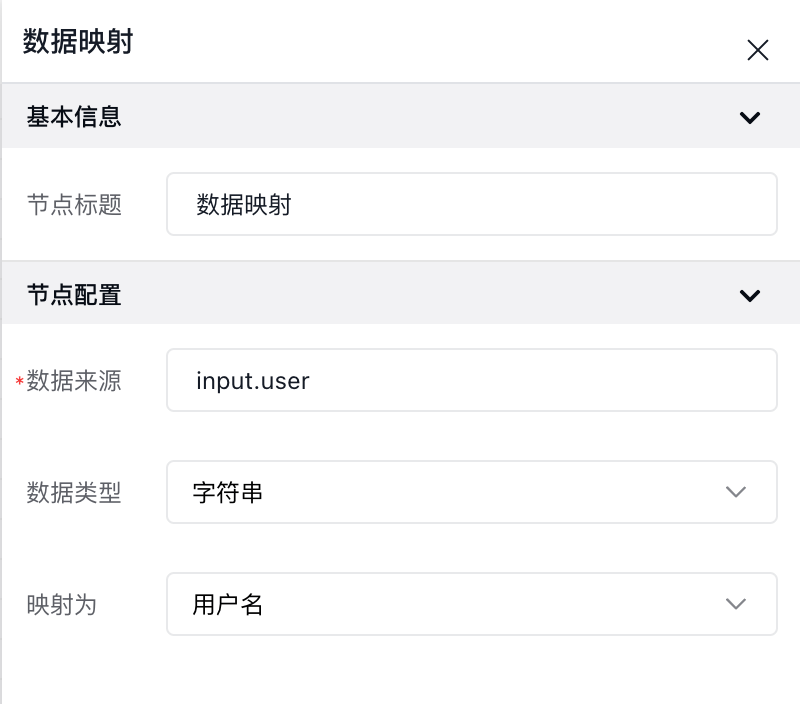Focus the 数据来源 input field

(471, 380)
